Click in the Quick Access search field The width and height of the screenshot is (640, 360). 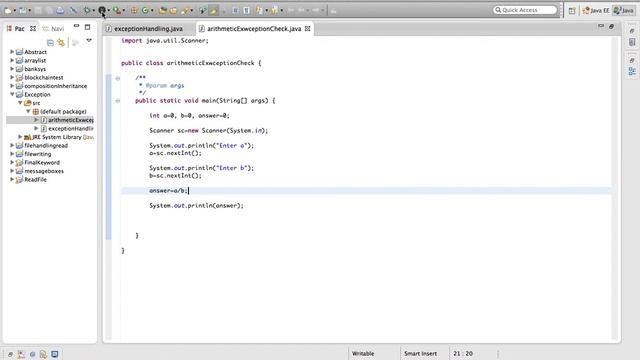[x=525, y=10]
